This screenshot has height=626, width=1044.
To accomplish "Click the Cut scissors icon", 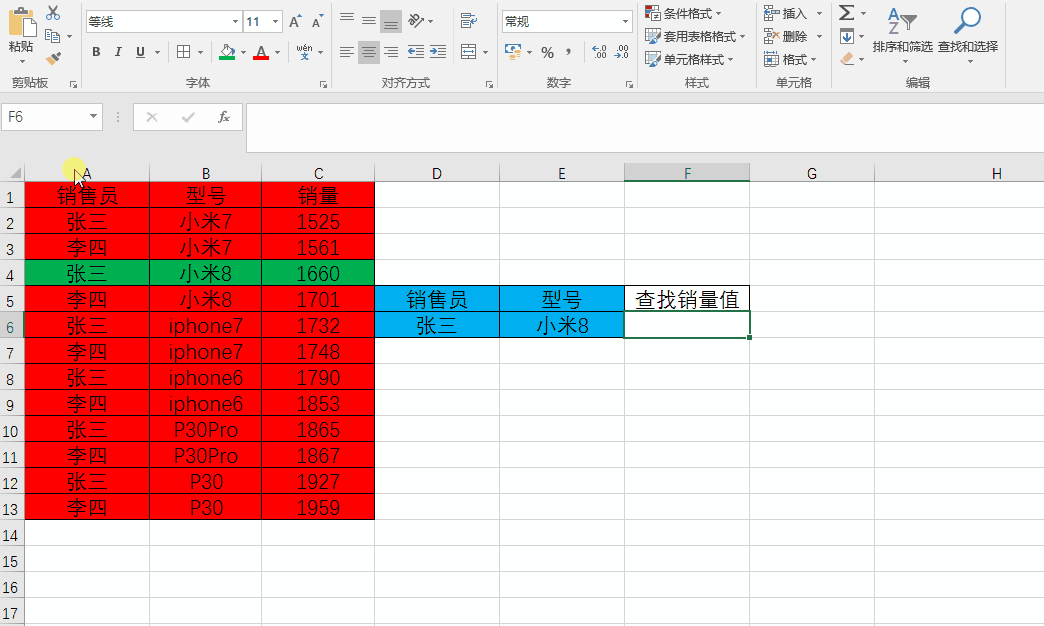I will 53,13.
